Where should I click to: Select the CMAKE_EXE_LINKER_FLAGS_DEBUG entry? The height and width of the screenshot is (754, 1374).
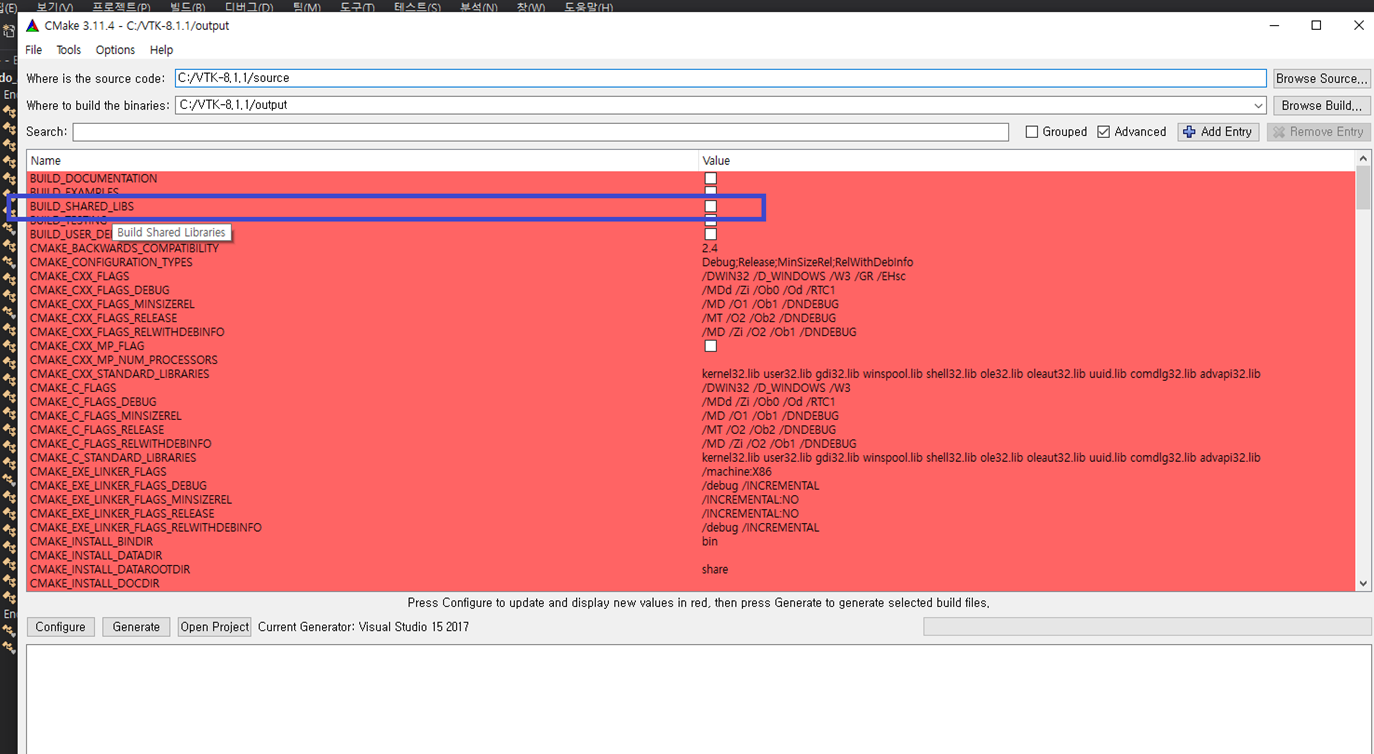point(118,486)
